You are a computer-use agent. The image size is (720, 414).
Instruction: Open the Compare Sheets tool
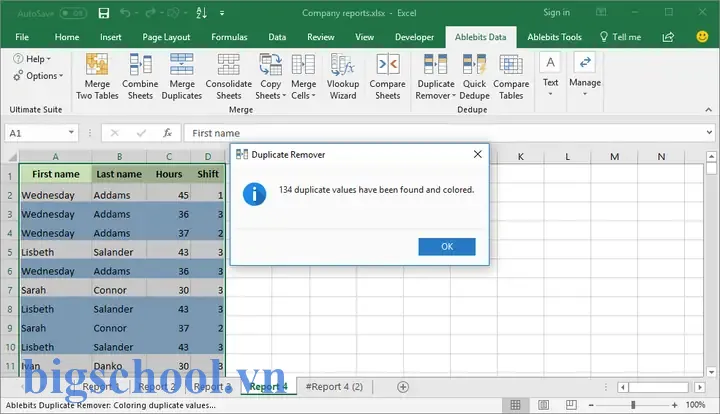click(x=387, y=77)
